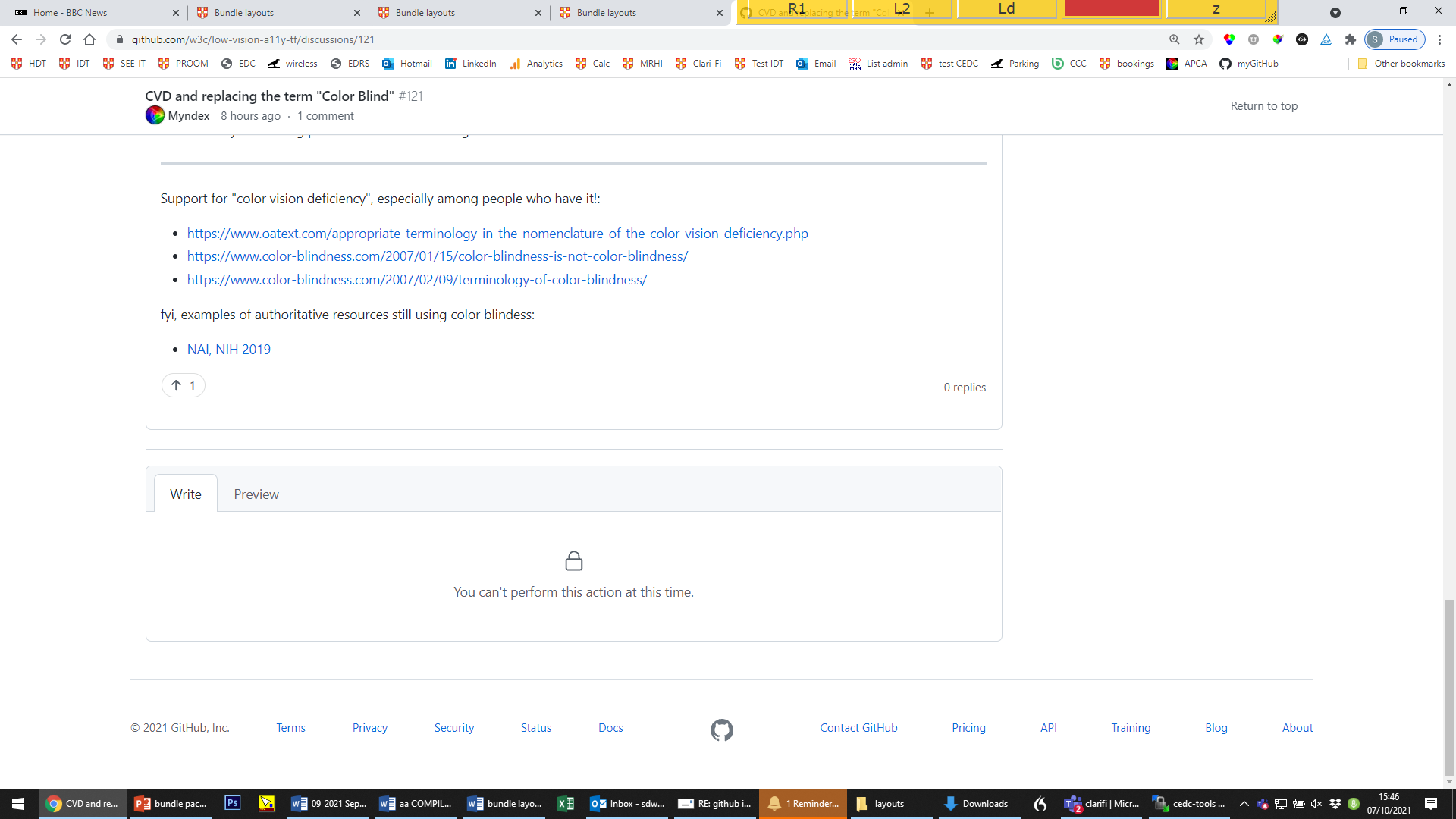Open the Security footer link
This screenshot has width=1456, height=819.
pyautogui.click(x=454, y=728)
